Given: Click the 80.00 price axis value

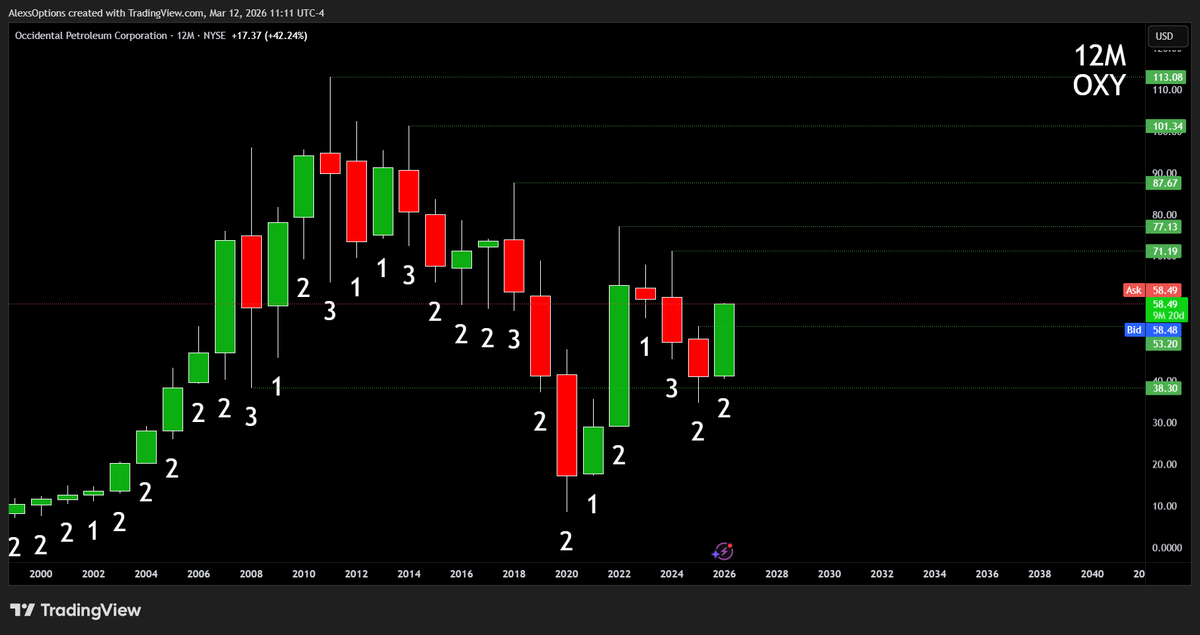Looking at the screenshot, I should coord(1166,214).
